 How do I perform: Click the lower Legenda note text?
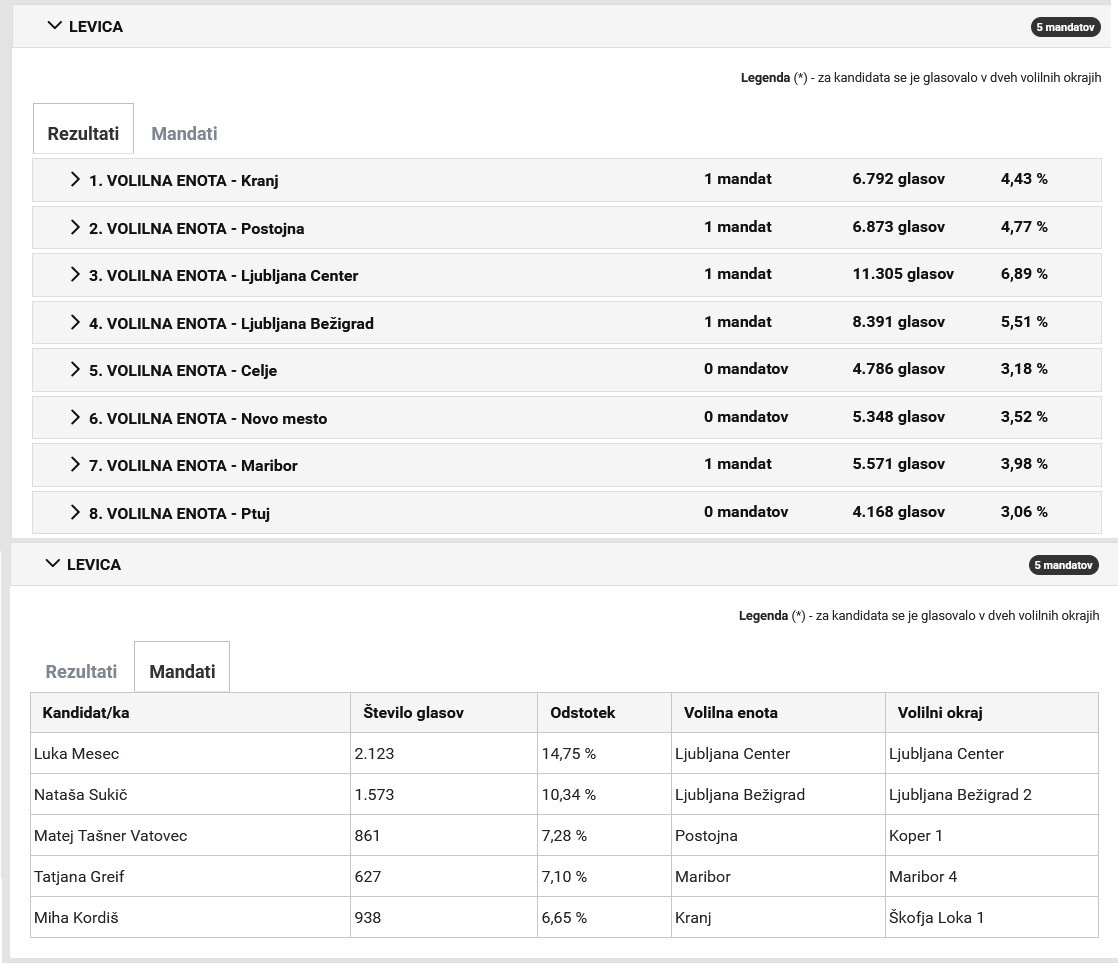point(918,616)
